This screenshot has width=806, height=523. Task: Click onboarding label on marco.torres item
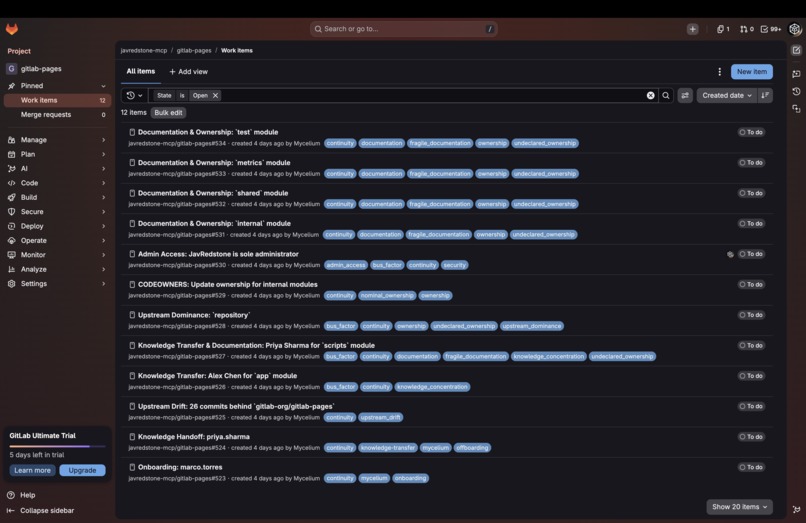[411, 478]
